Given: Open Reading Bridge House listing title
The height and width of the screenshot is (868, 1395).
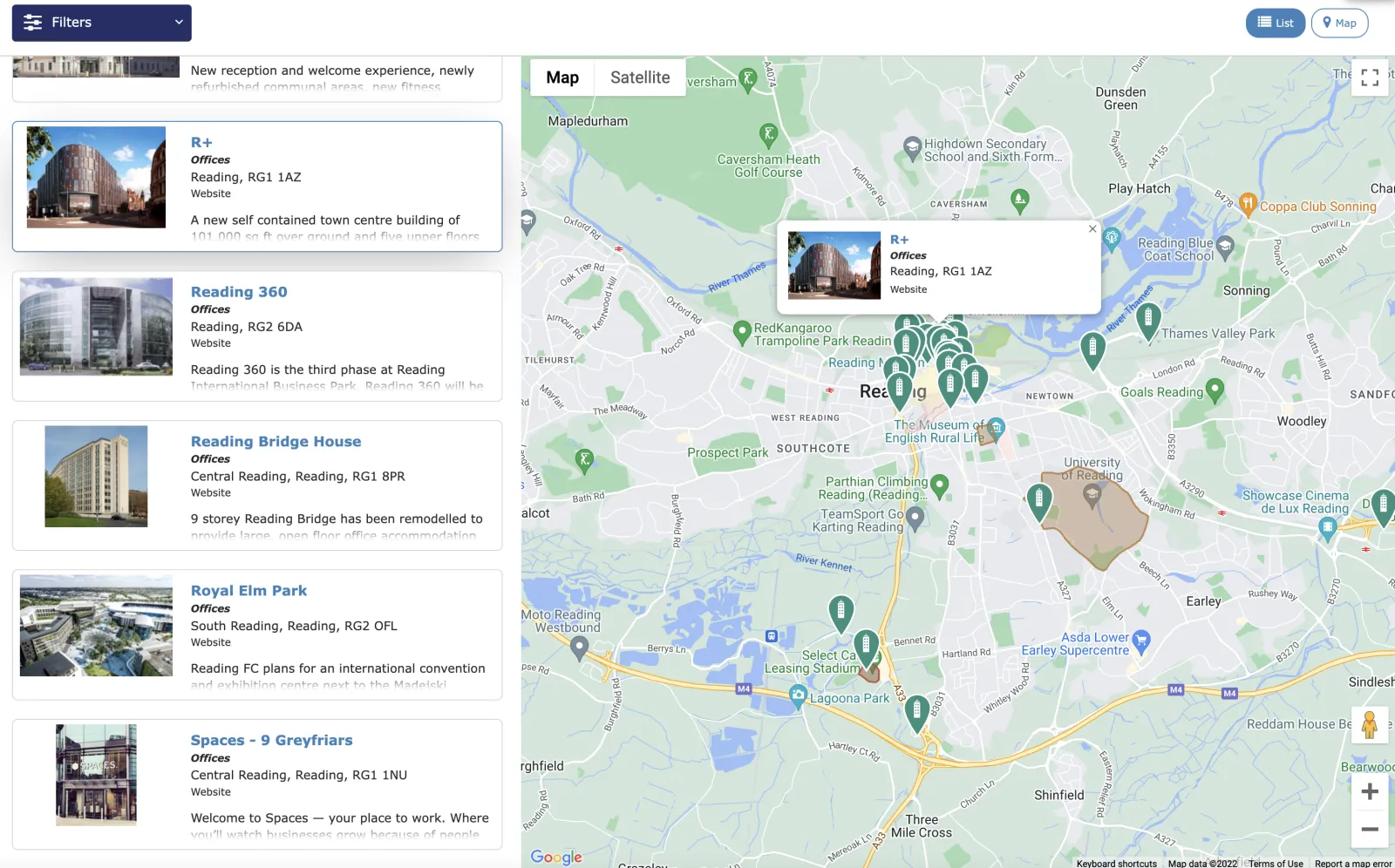Looking at the screenshot, I should [x=276, y=442].
